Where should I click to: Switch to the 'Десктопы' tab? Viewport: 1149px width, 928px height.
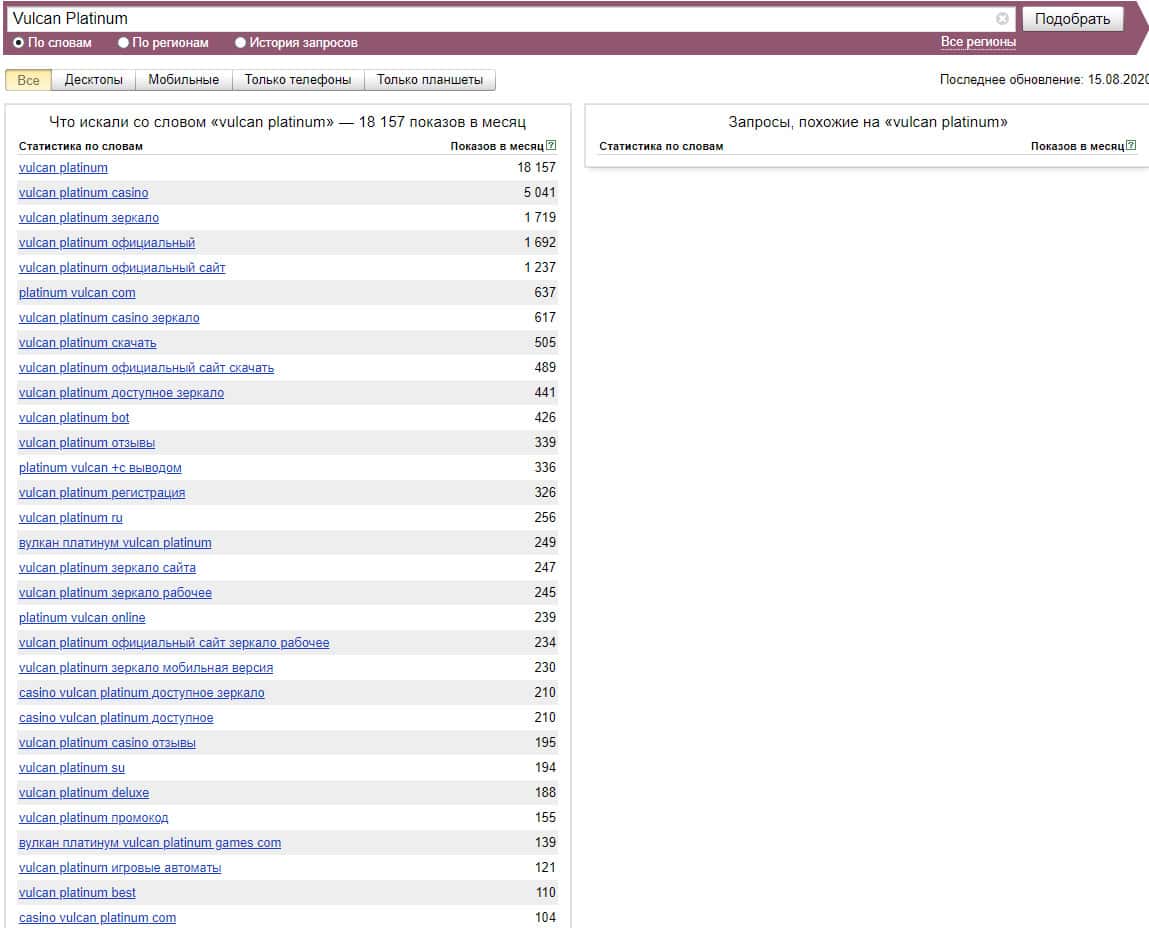tap(93, 80)
